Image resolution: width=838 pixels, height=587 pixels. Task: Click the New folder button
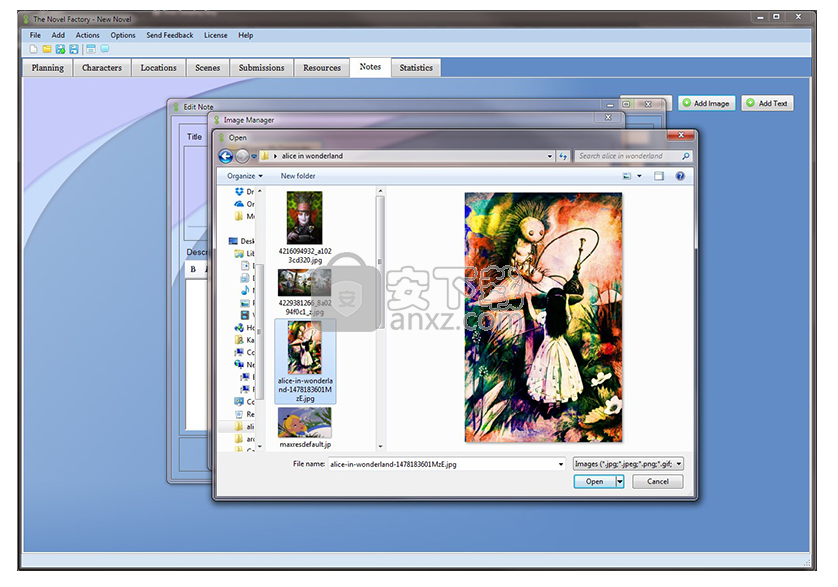pos(298,176)
